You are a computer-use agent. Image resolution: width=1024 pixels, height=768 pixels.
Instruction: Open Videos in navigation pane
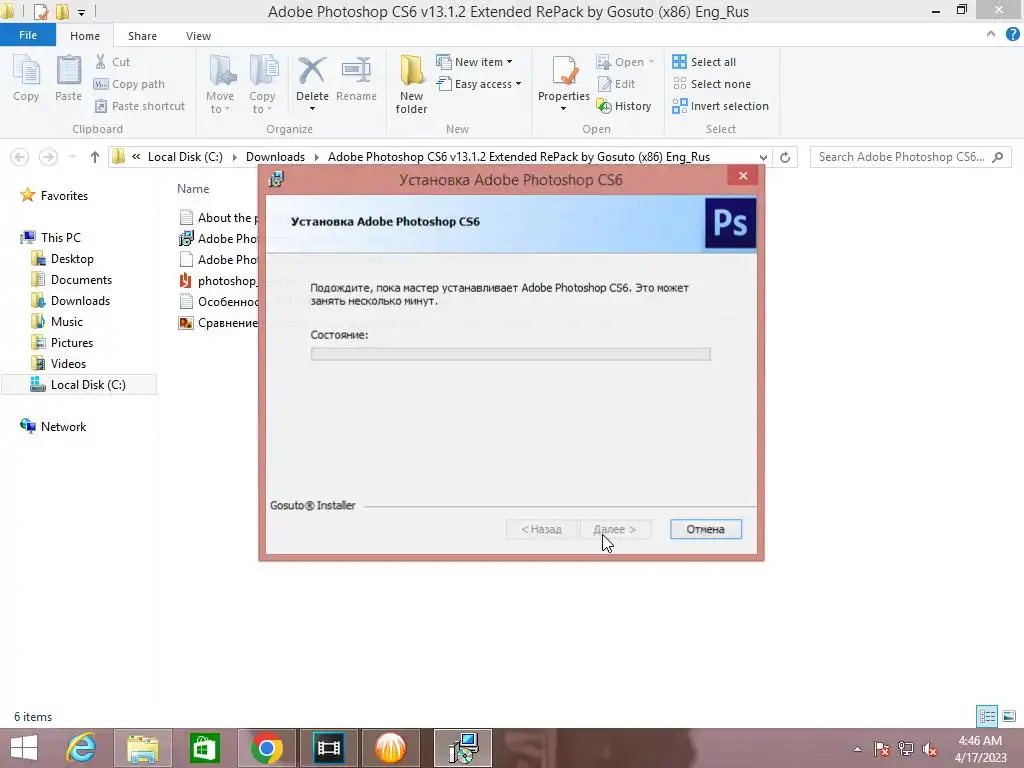tap(59, 363)
